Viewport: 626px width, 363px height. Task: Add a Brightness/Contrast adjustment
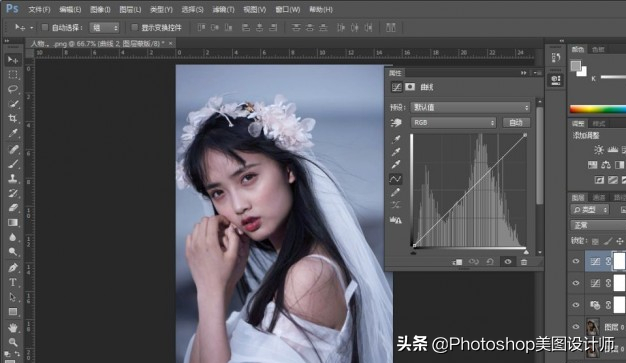[x=598, y=150]
